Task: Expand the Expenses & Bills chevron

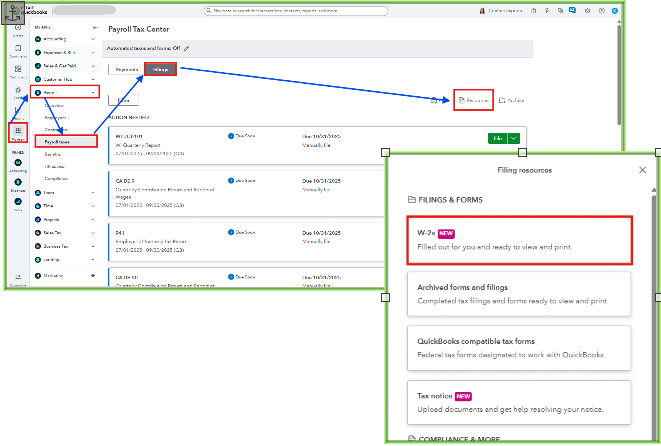Action: tap(93, 53)
